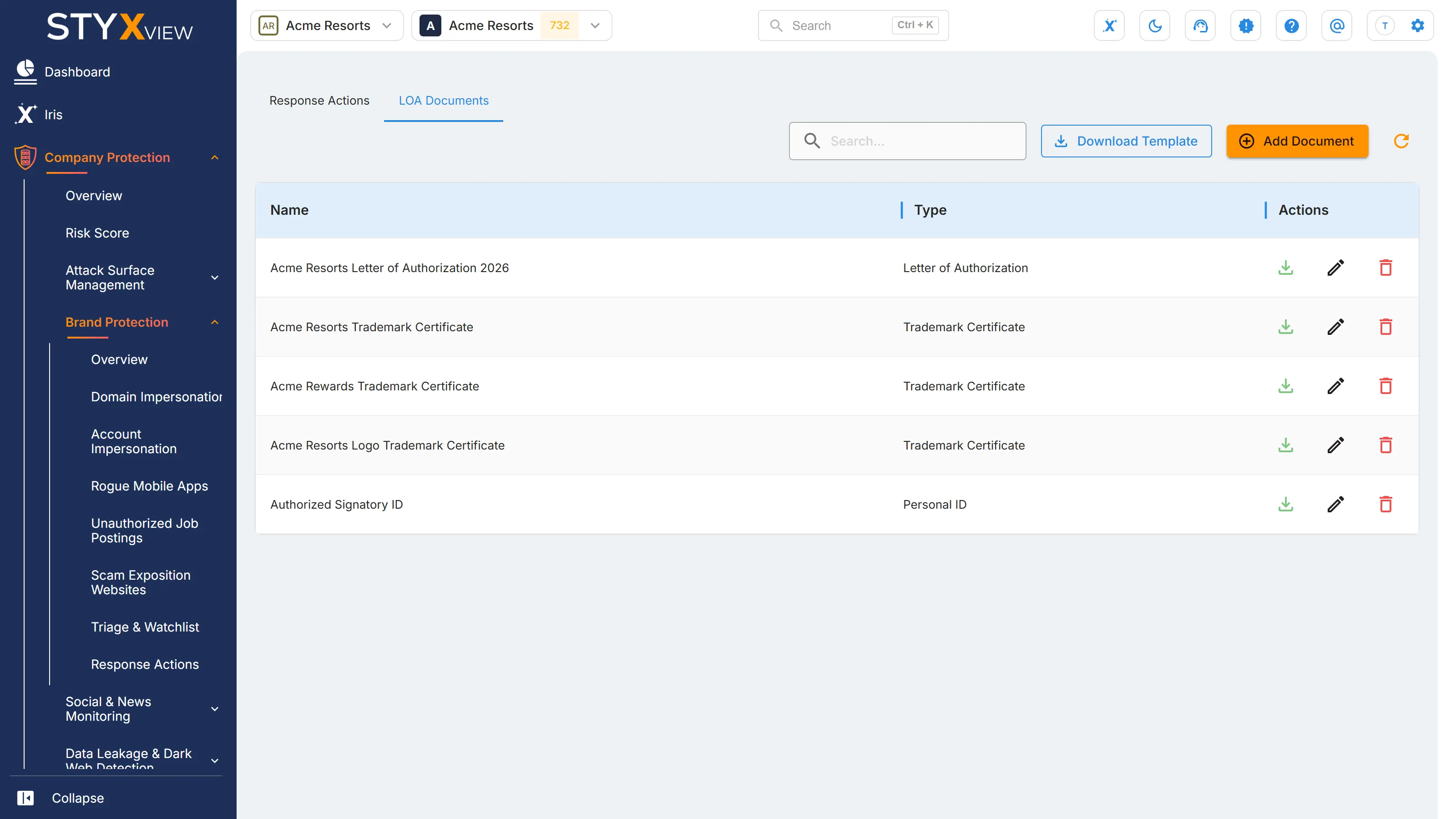Image resolution: width=1456 pixels, height=819 pixels.
Task: Focus the documents Search... field
Action: [907, 141]
